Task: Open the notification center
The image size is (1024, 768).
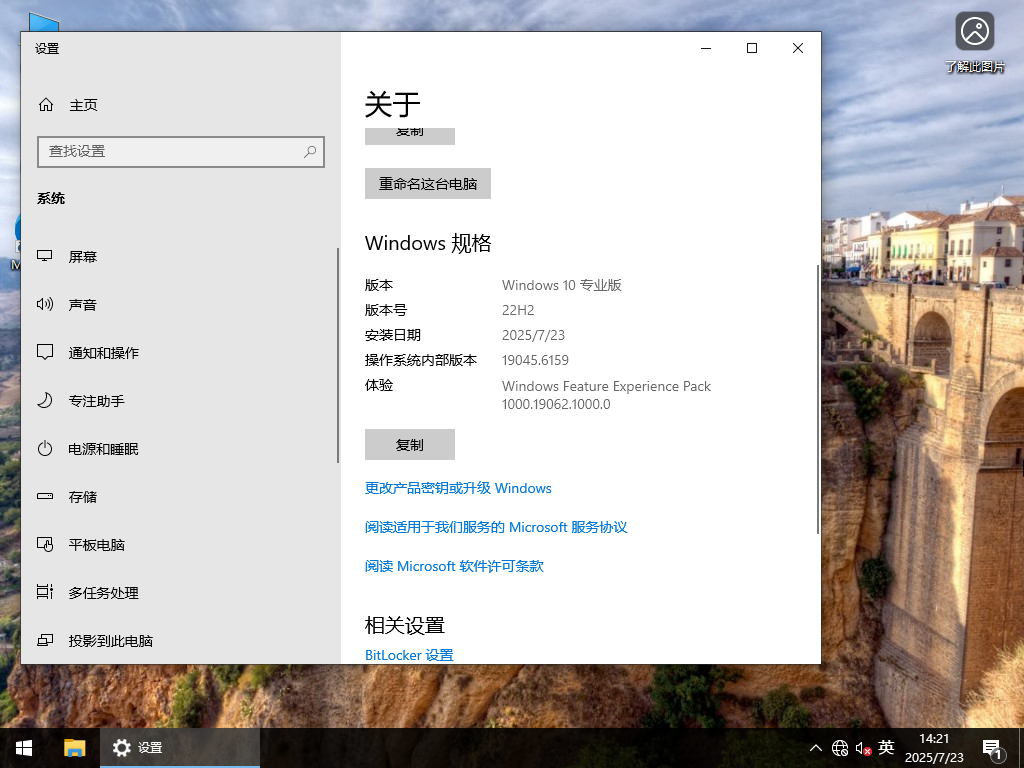Action: coord(993,747)
